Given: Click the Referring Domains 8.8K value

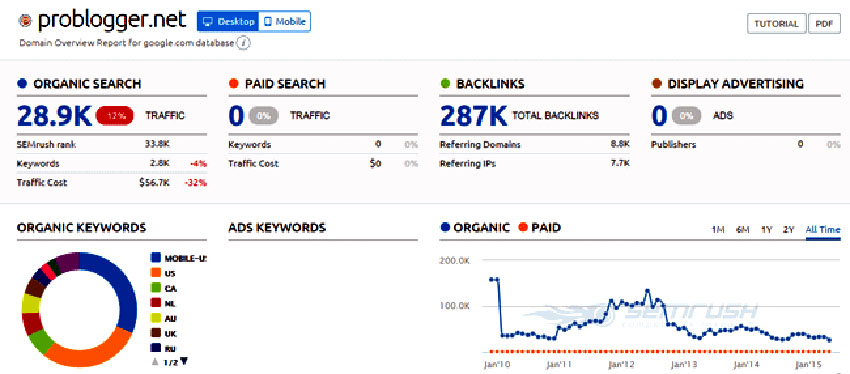Looking at the screenshot, I should 620,145.
